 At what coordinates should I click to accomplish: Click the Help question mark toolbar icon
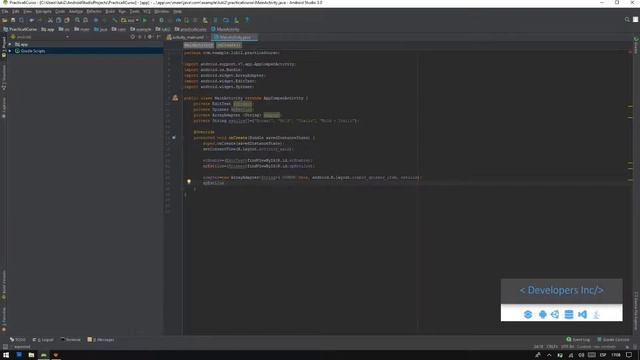(247, 20)
